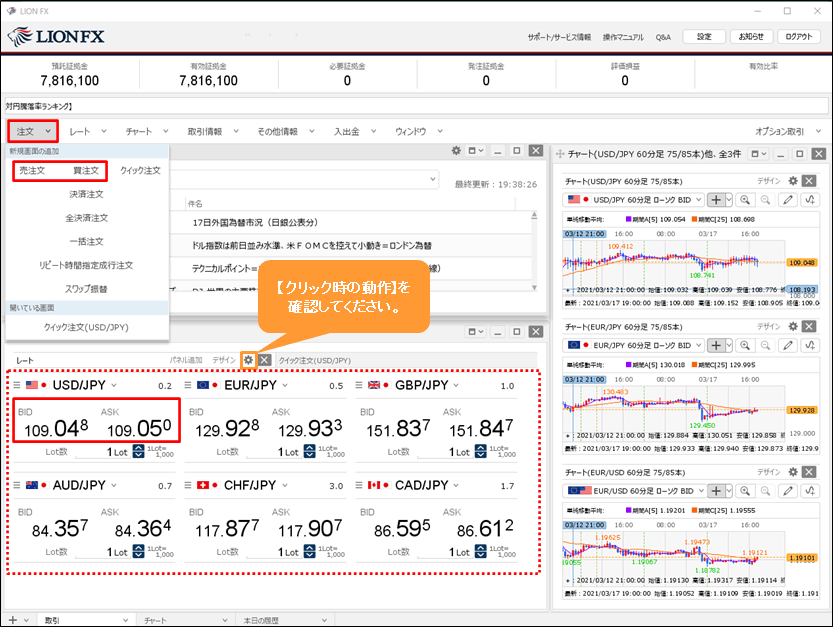Adjust CHF/JPY lot size stepper
The width and height of the screenshot is (833, 627).
(x=309, y=552)
